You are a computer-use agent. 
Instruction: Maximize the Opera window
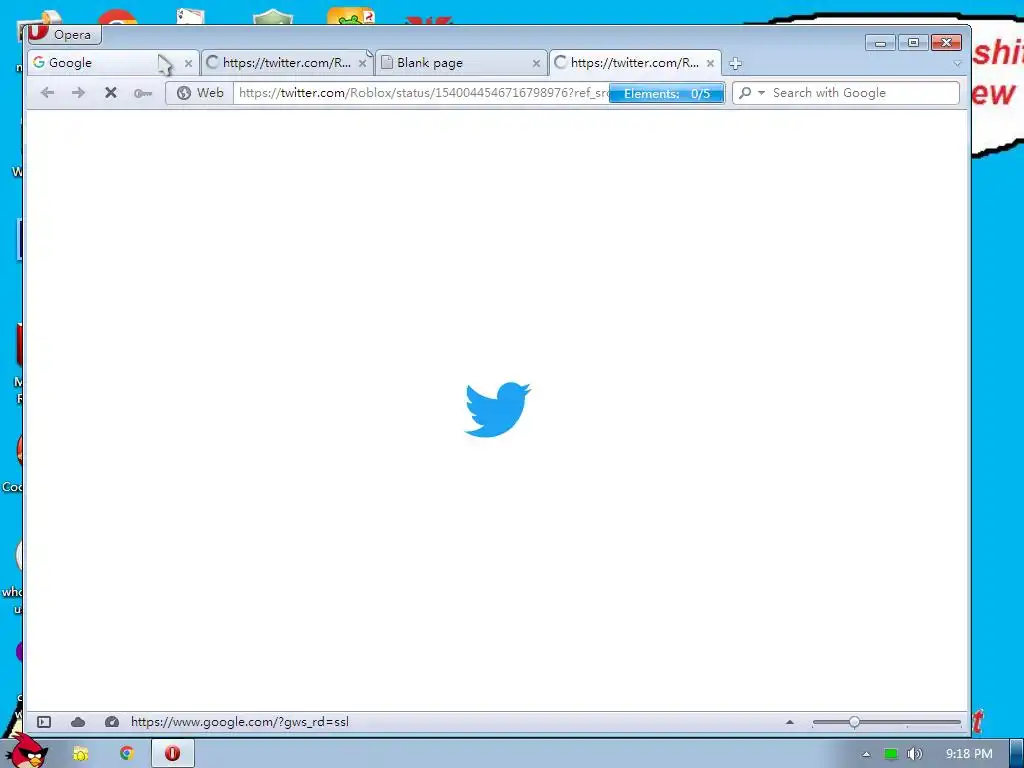[x=914, y=43]
